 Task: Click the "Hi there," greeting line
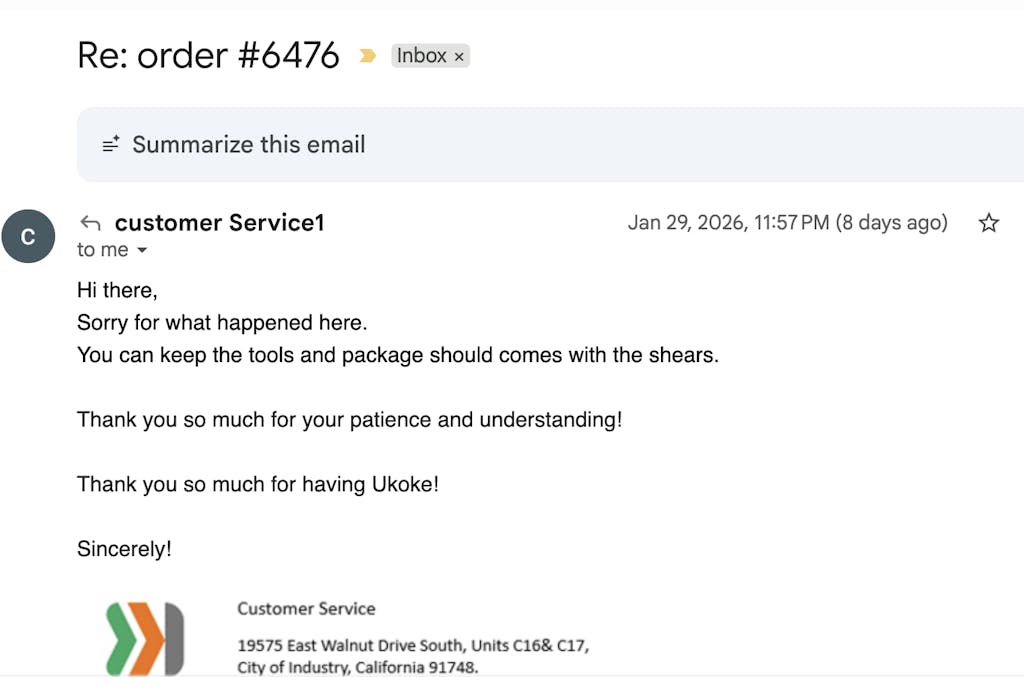[117, 291]
